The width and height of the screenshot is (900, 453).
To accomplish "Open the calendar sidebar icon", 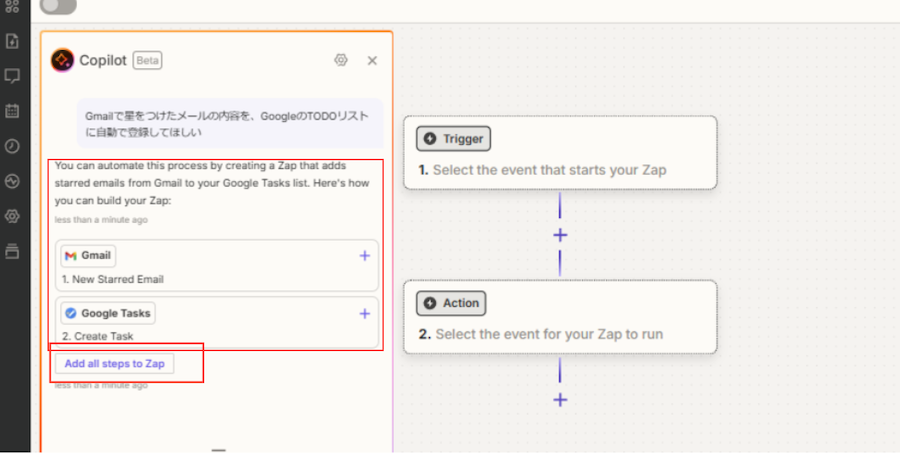I will coord(12,111).
